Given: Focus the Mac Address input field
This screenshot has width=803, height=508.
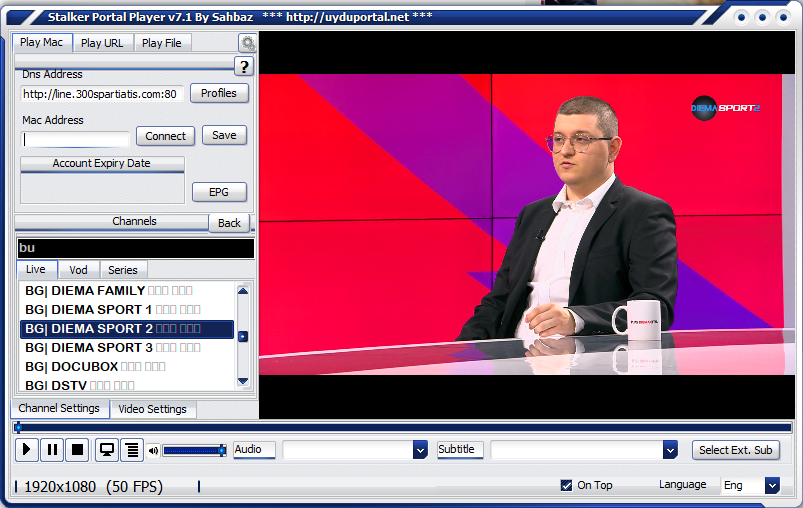Looking at the screenshot, I should click(75, 139).
